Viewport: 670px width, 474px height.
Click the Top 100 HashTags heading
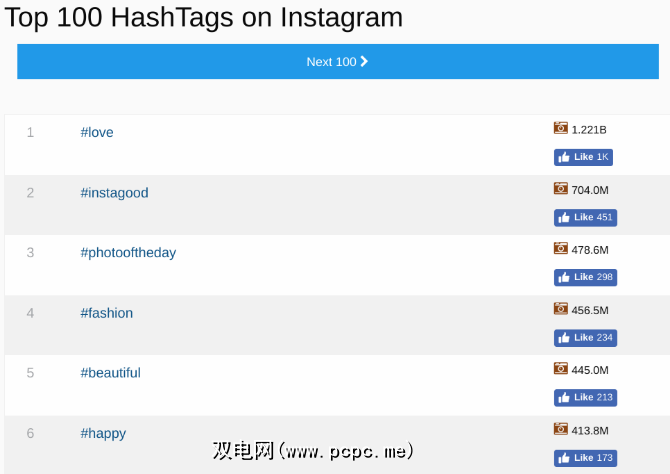(204, 17)
